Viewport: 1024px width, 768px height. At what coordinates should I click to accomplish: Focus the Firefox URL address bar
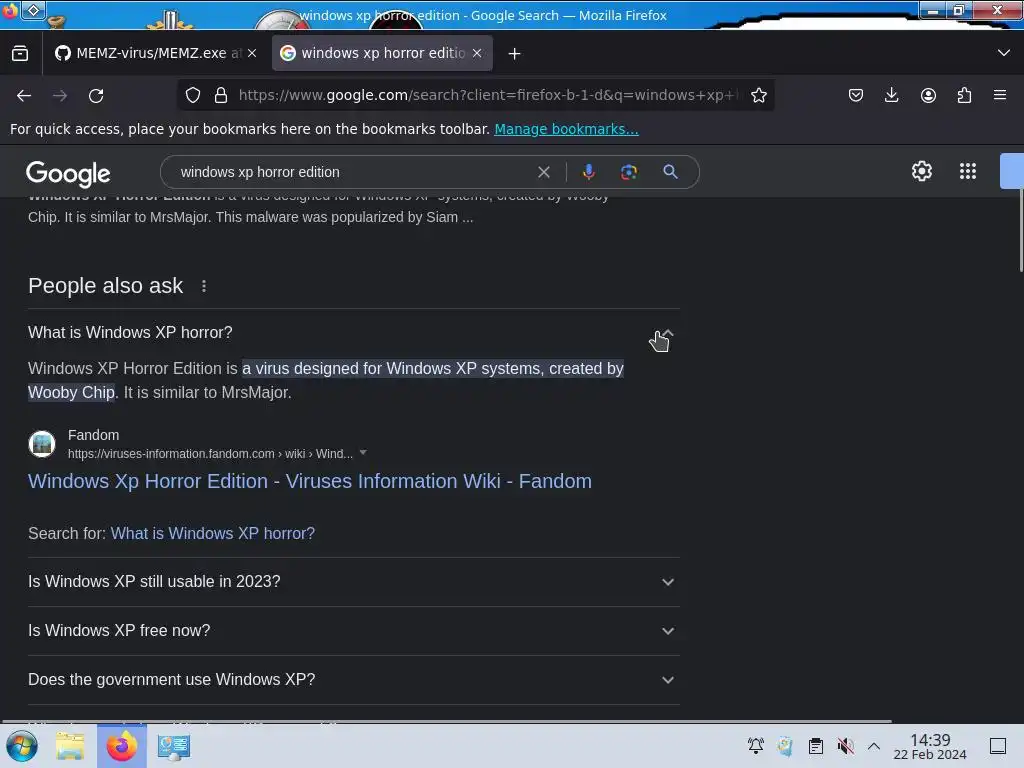(x=487, y=95)
